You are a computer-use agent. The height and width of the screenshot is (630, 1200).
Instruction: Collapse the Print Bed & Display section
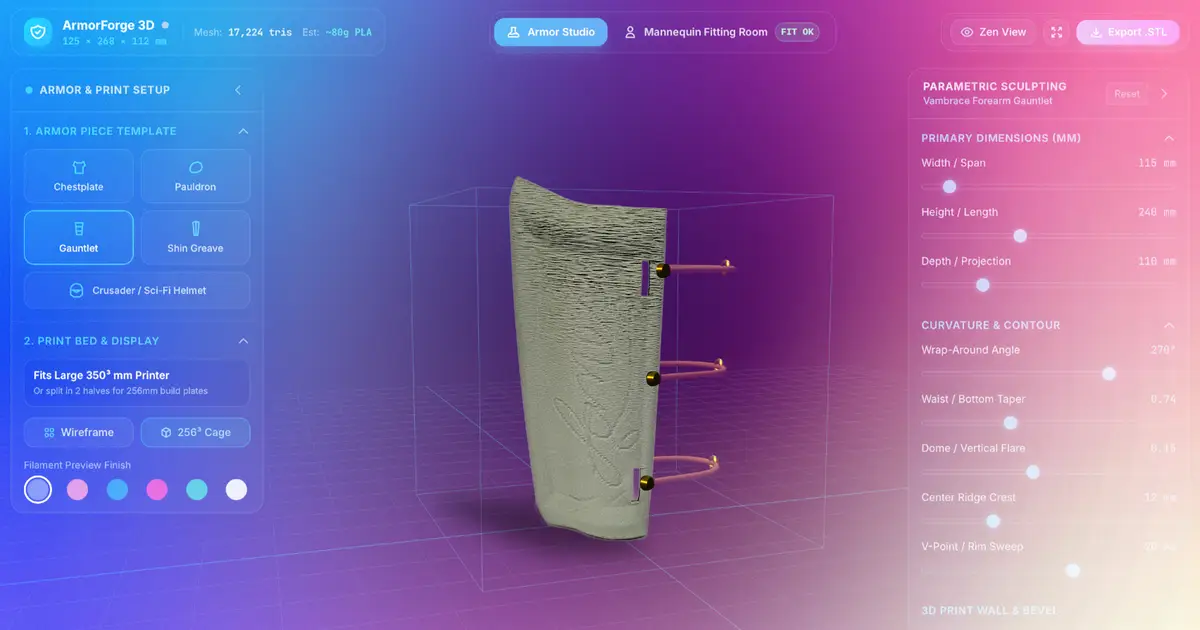[243, 341]
